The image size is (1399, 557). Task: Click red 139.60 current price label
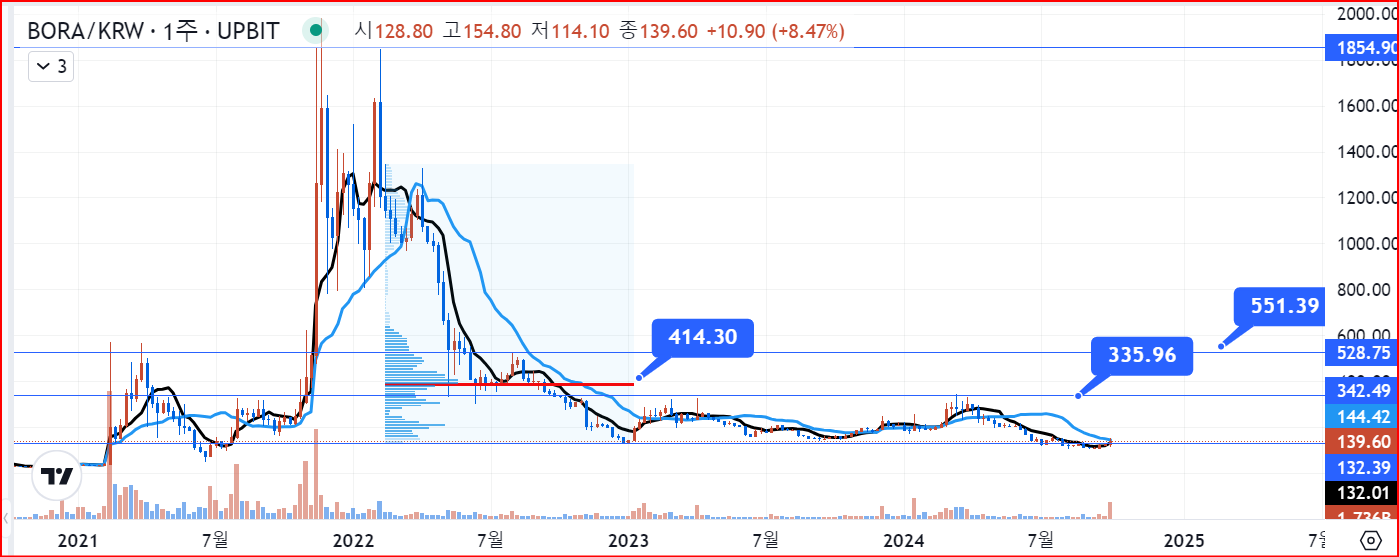tap(1360, 441)
